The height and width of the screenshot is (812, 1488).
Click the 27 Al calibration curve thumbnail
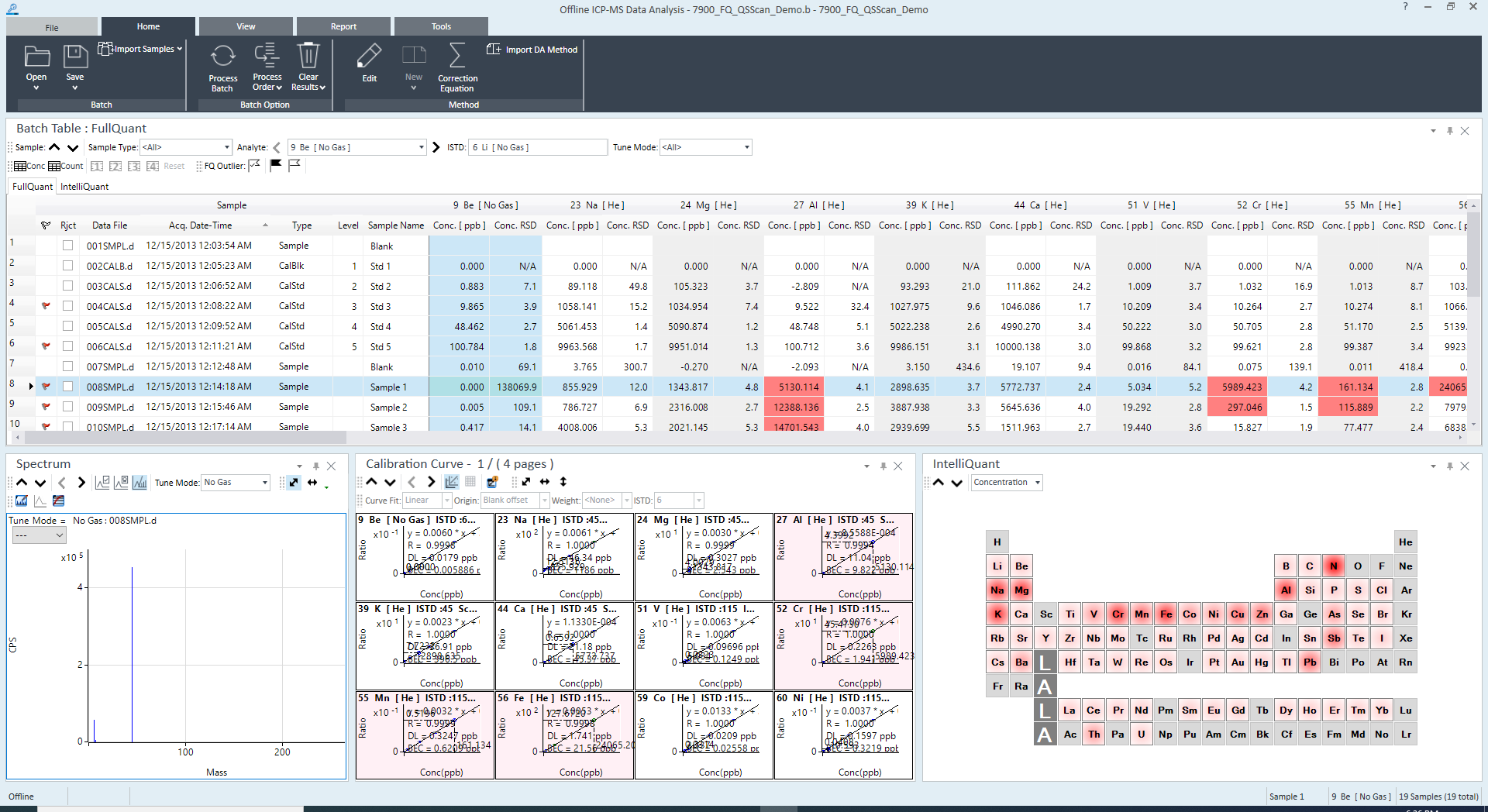pyautogui.click(x=844, y=557)
